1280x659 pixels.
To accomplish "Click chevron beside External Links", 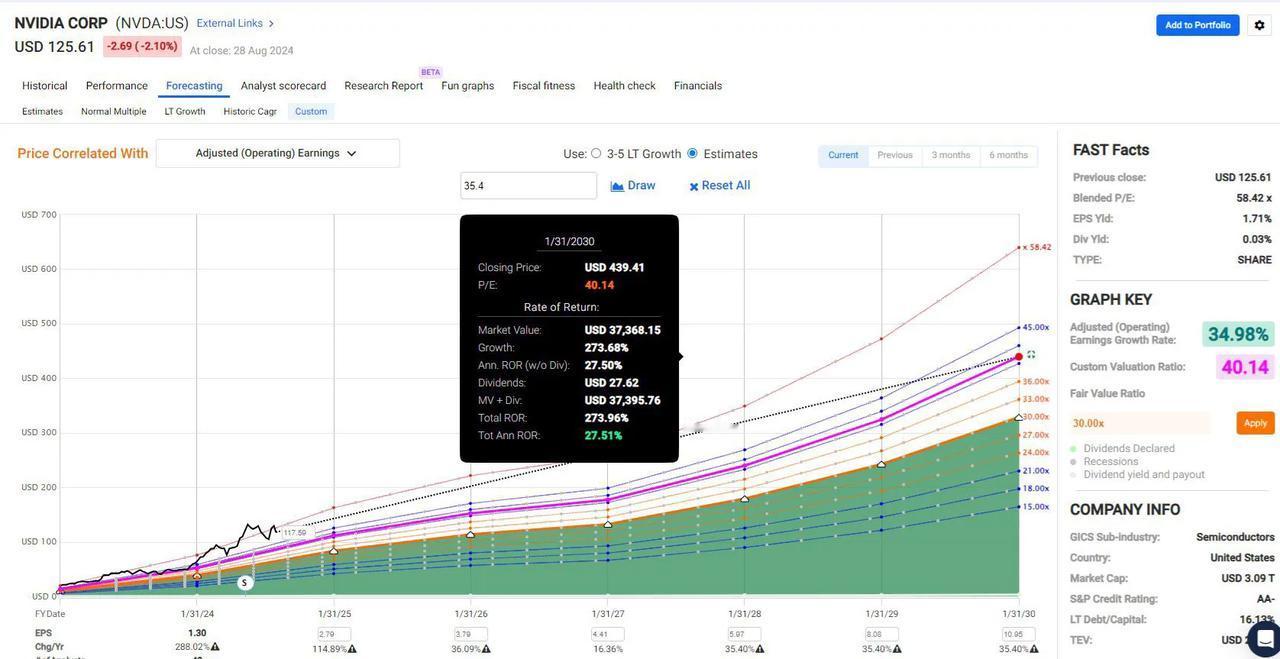I will point(271,24).
